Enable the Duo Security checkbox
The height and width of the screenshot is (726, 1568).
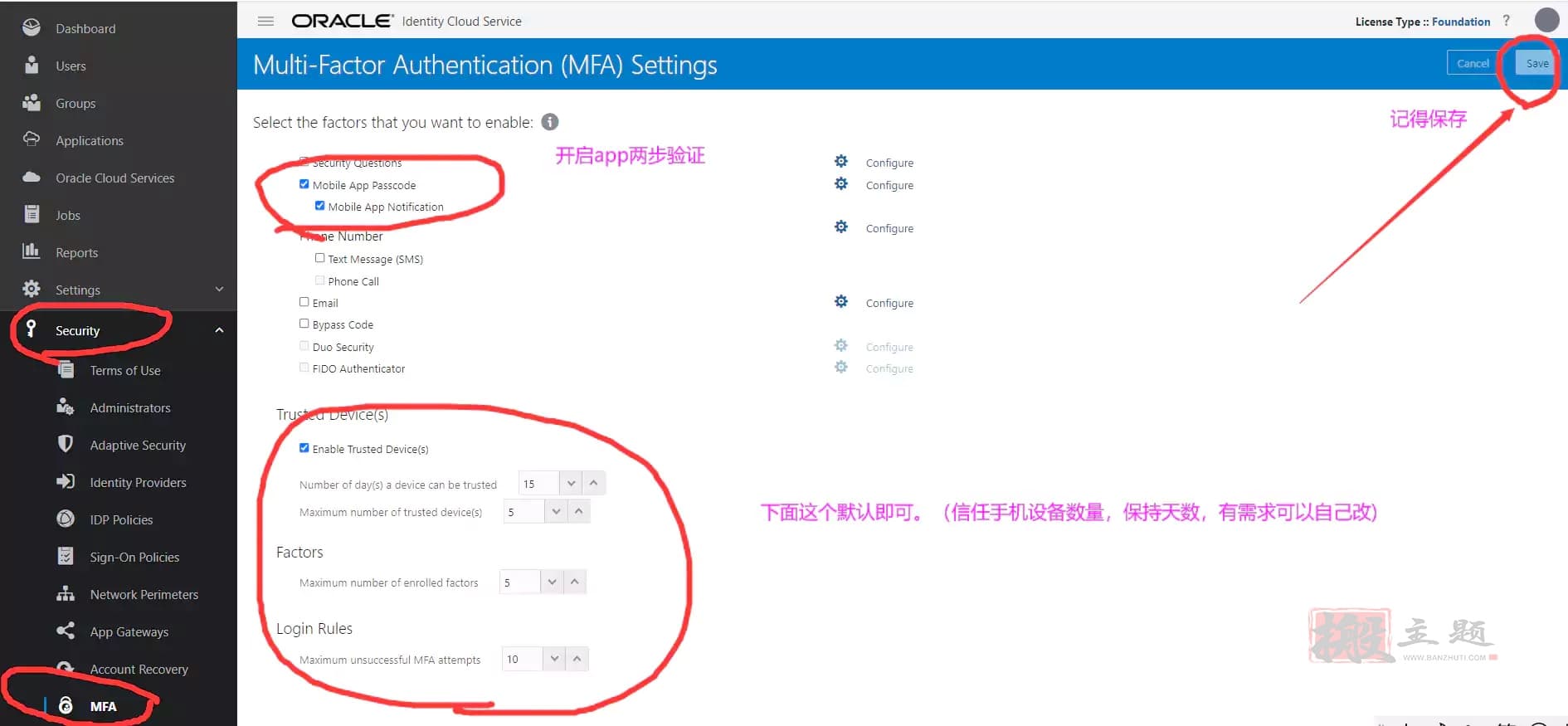tap(304, 346)
